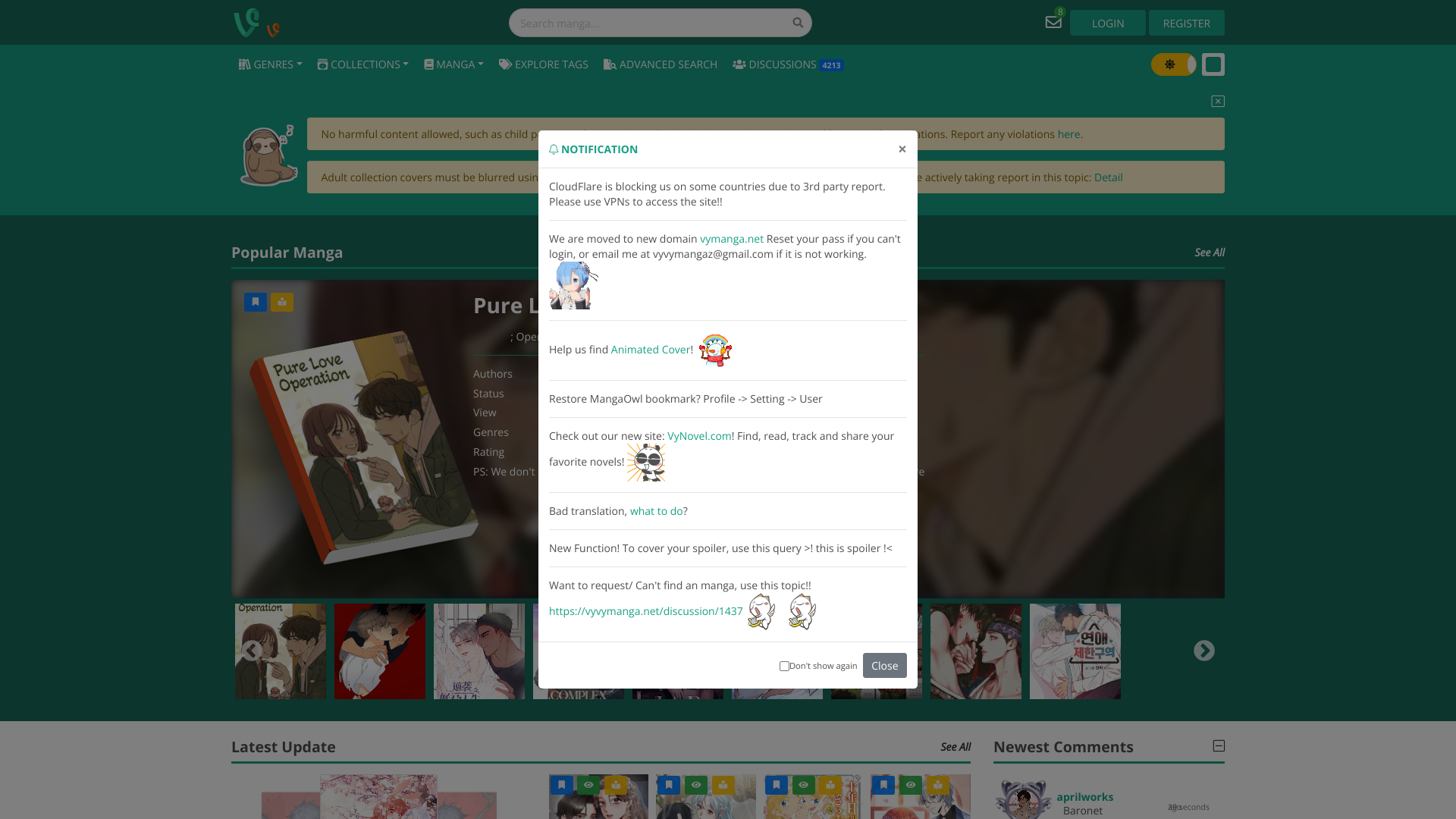
Task: Select the last carousel thumbnail with Korean title
Action: click(1075, 651)
